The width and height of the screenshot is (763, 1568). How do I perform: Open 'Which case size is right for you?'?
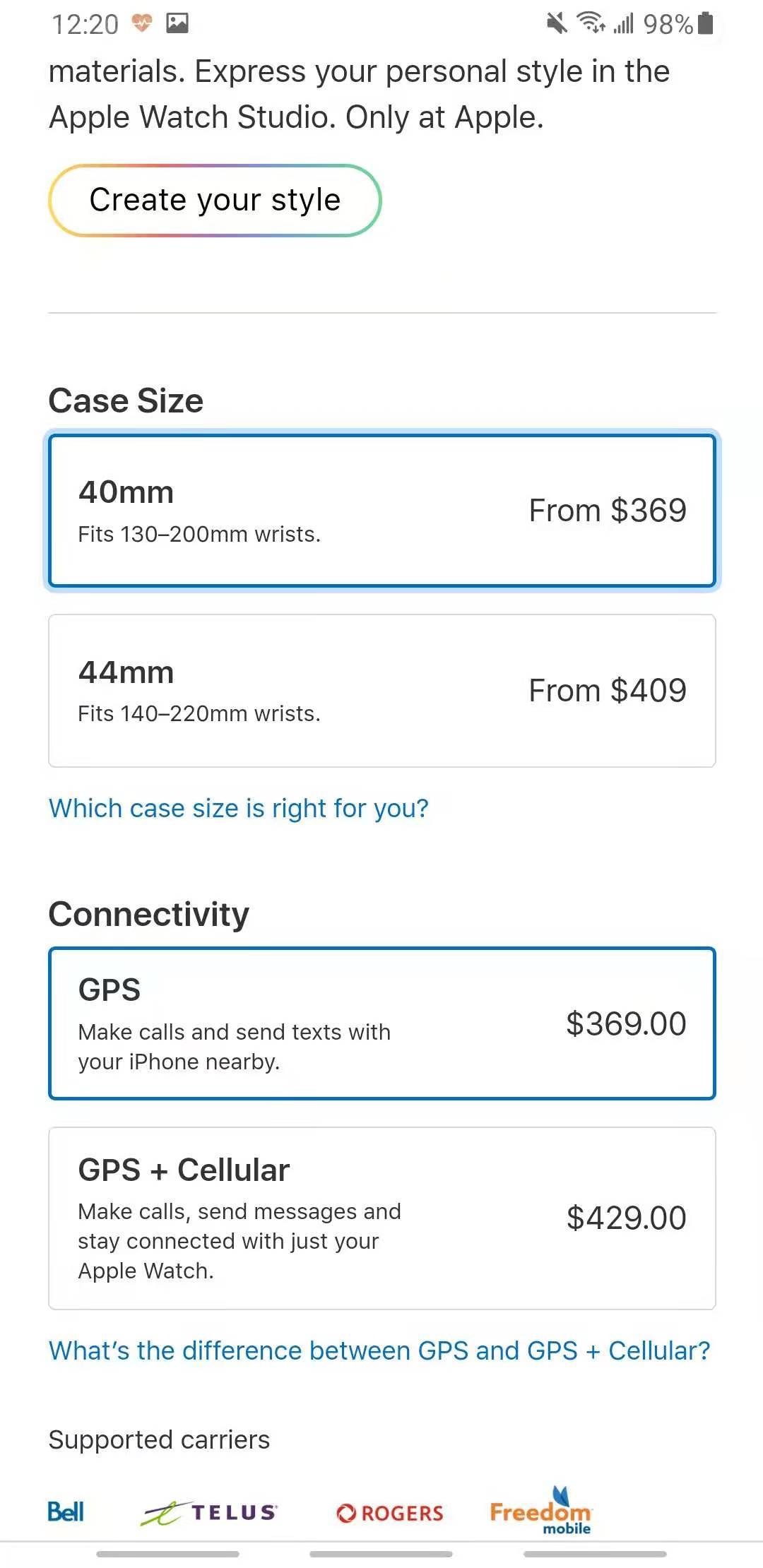click(239, 808)
